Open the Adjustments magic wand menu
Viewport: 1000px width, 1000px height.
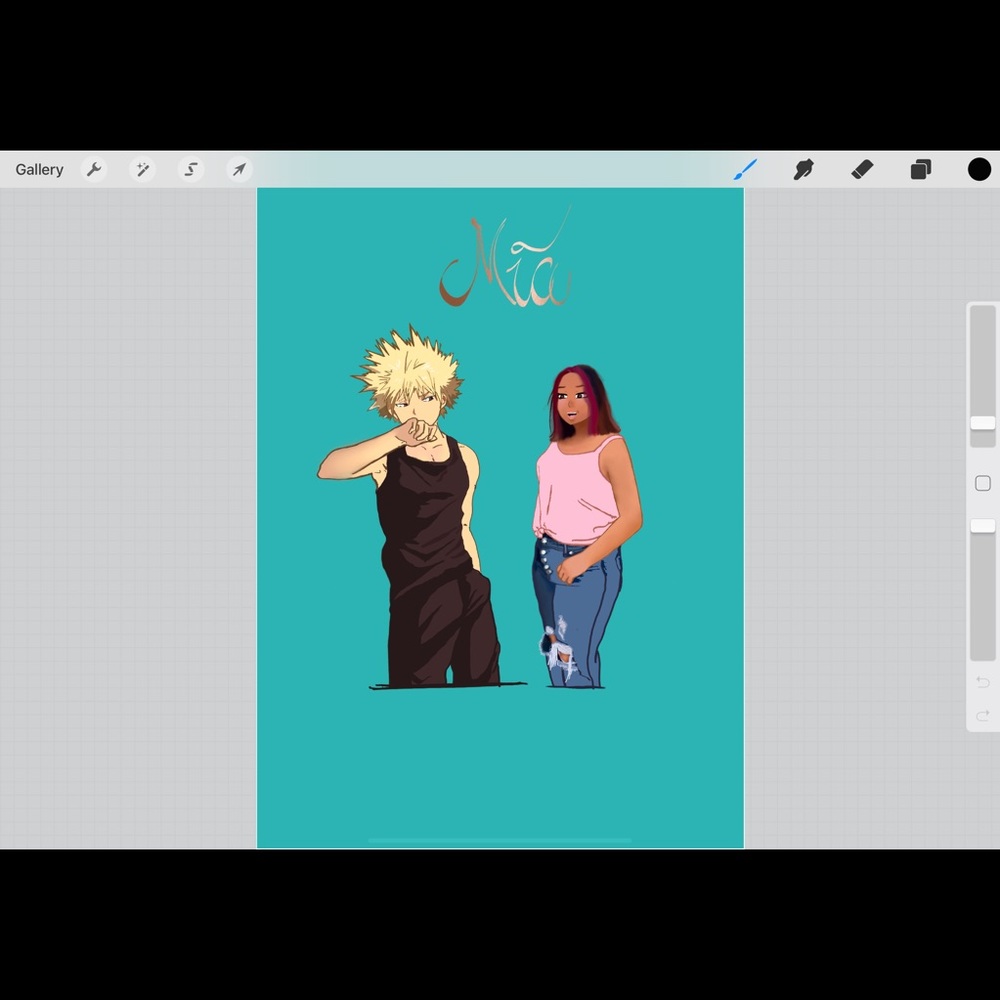coord(142,170)
